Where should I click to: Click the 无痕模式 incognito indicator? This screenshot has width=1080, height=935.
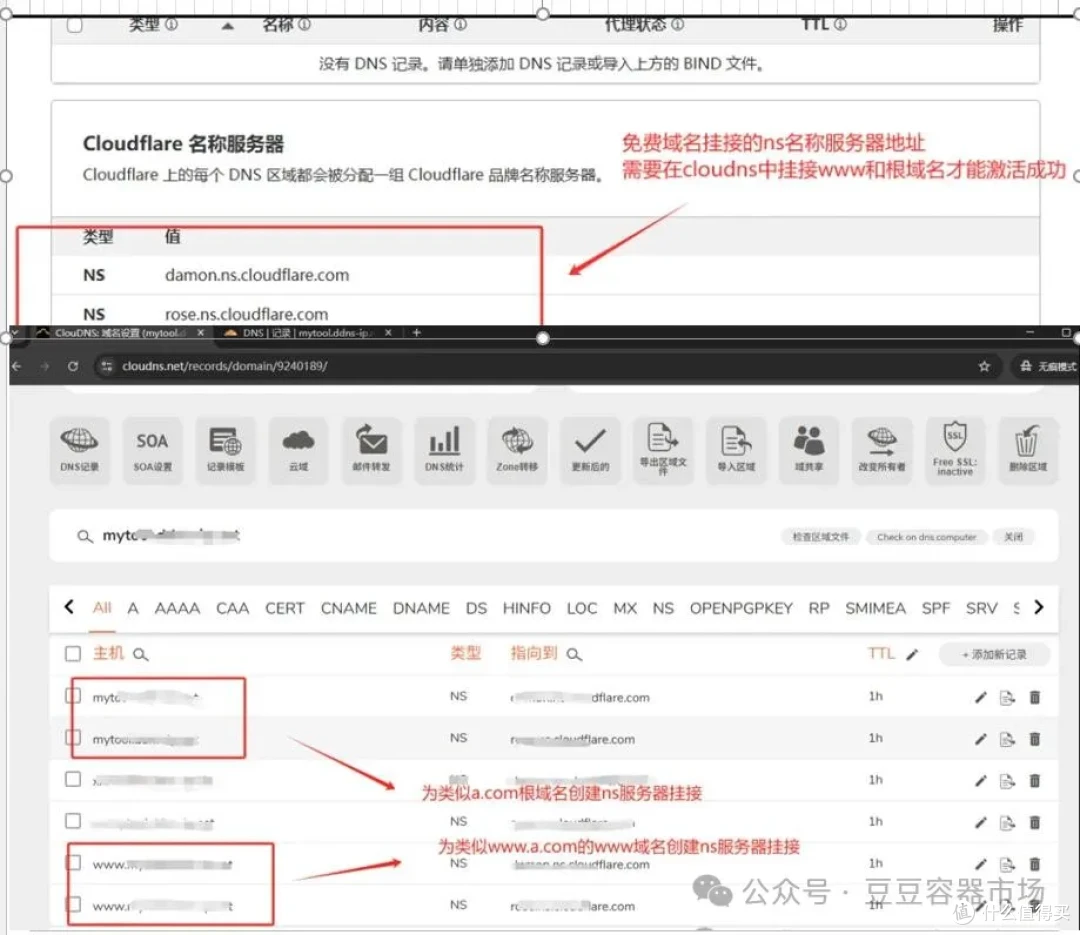tap(1047, 366)
